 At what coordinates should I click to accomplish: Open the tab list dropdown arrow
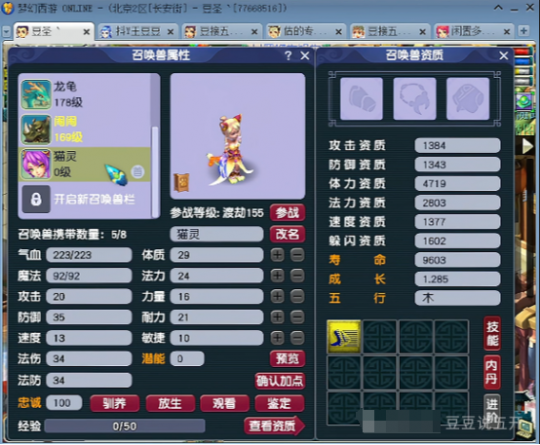[6, 32]
